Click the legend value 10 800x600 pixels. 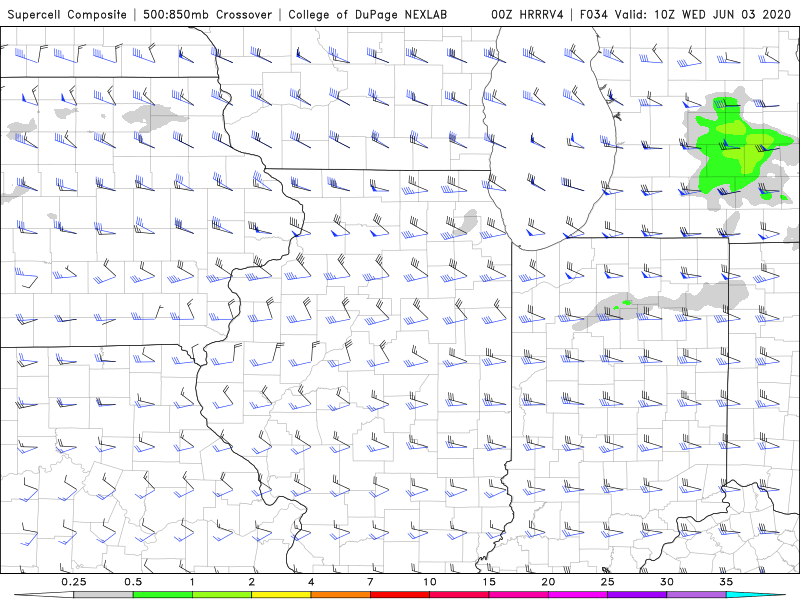tap(430, 582)
